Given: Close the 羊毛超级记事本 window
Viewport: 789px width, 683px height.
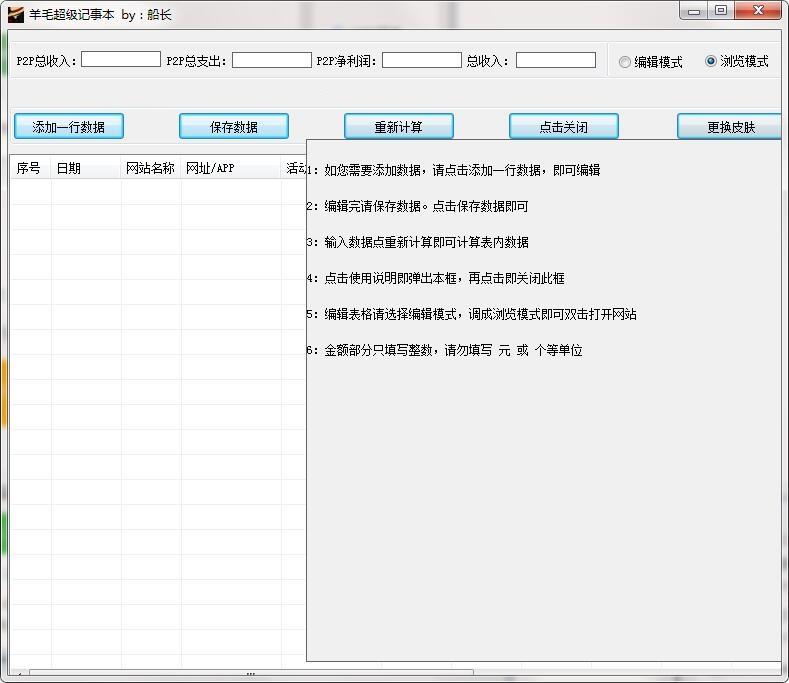Looking at the screenshot, I should [757, 11].
